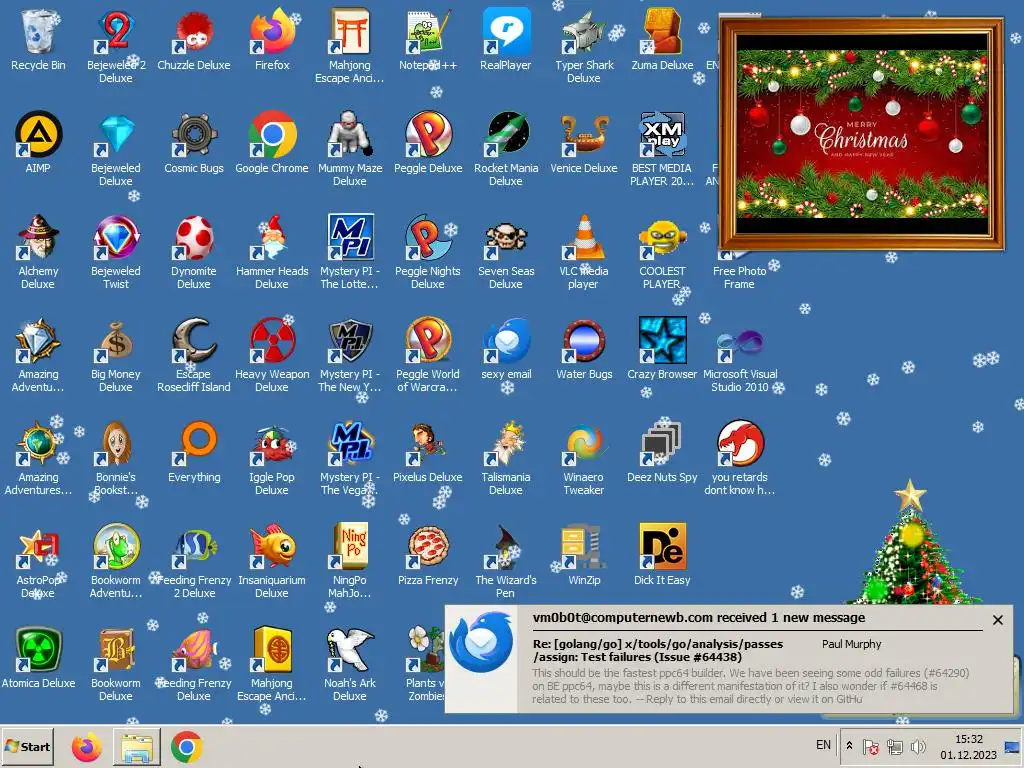This screenshot has width=1024, height=768.
Task: Open Dick It Easy desktop icon
Action: pos(662,555)
